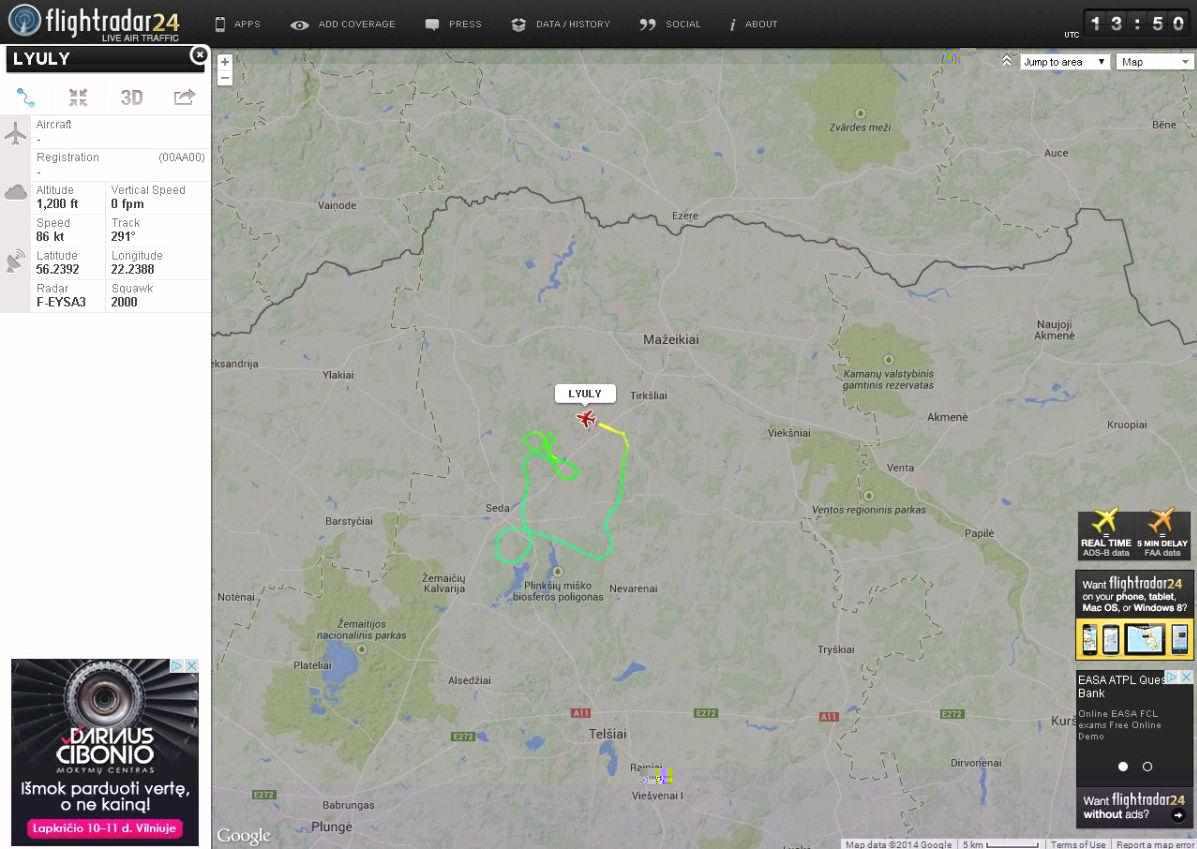1197x849 pixels.
Task: Click the center-on-aircraft arrows icon
Action: 78,97
